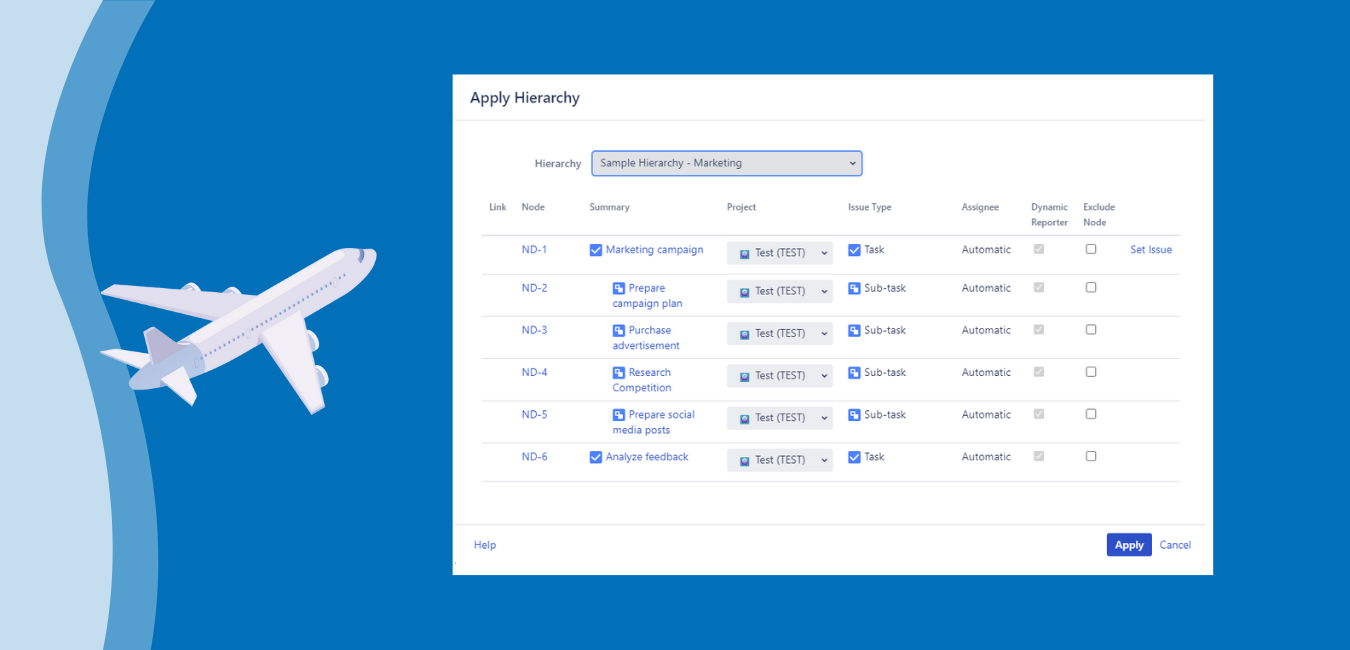Open the Prepare social media posts summary

pos(655,422)
